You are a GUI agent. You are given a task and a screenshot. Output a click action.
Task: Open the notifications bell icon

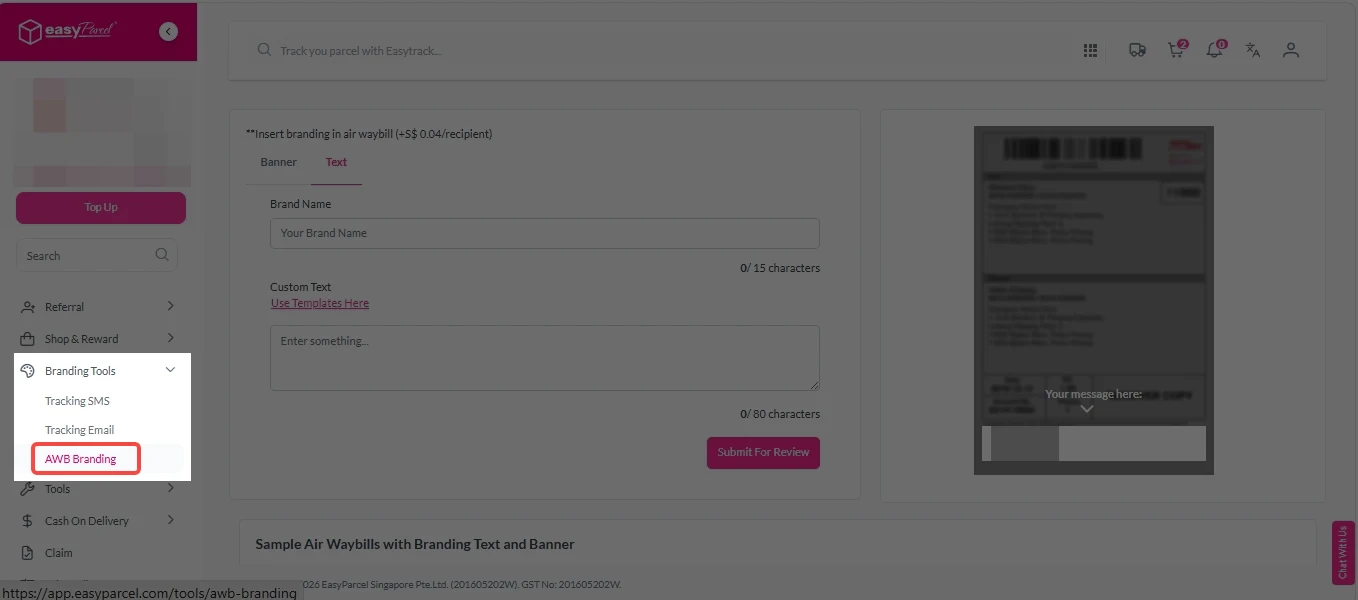(1214, 50)
